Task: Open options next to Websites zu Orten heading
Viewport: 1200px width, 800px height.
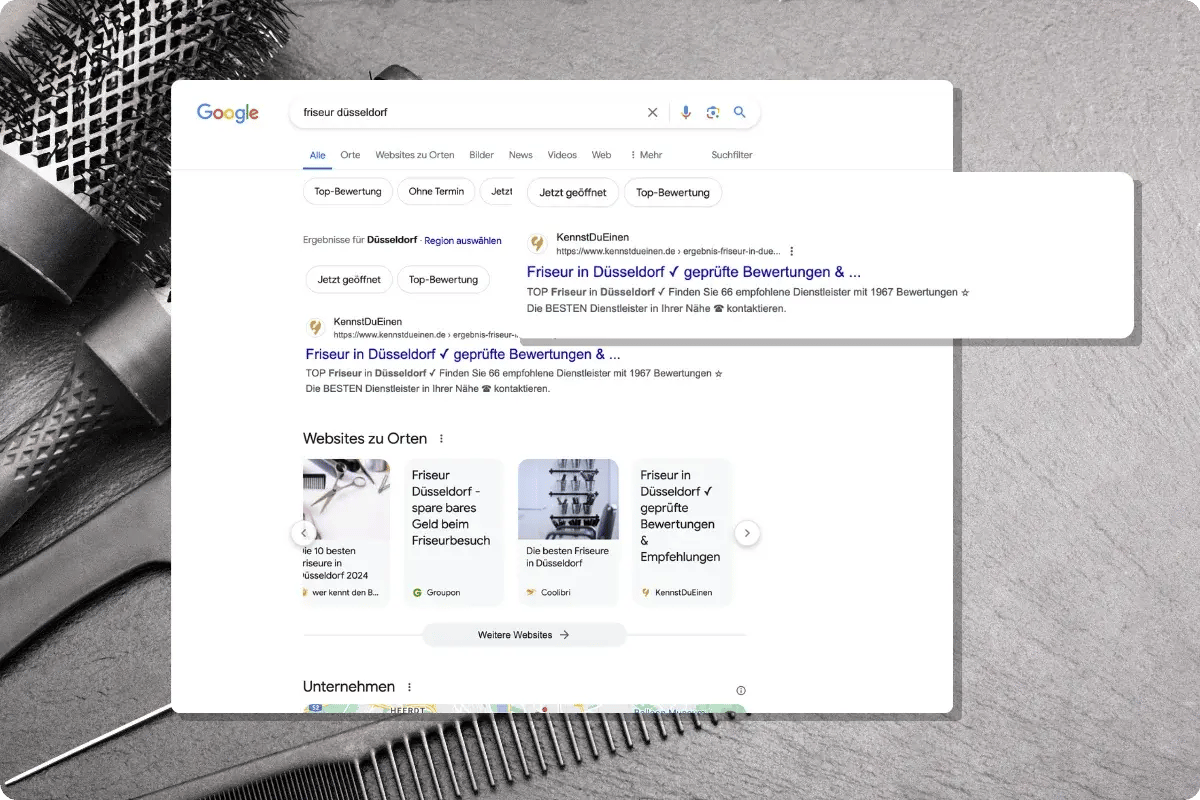Action: [x=441, y=439]
